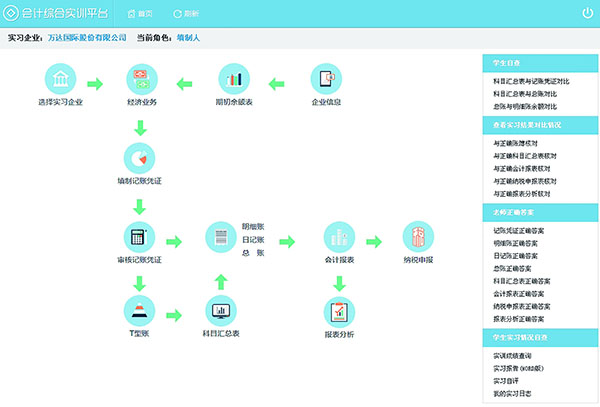600x407 pixels.
Task: Go to the 首页 home tab
Action: pyautogui.click(x=140, y=14)
